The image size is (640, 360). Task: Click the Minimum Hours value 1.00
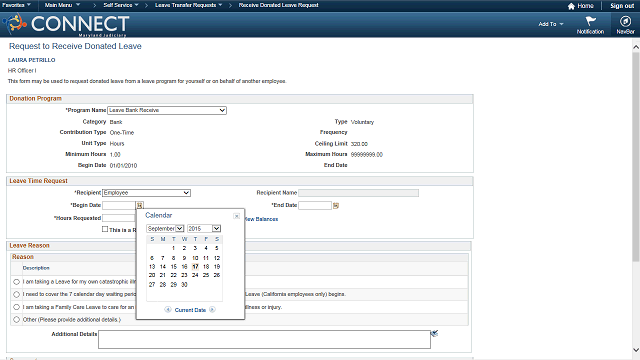pos(115,155)
